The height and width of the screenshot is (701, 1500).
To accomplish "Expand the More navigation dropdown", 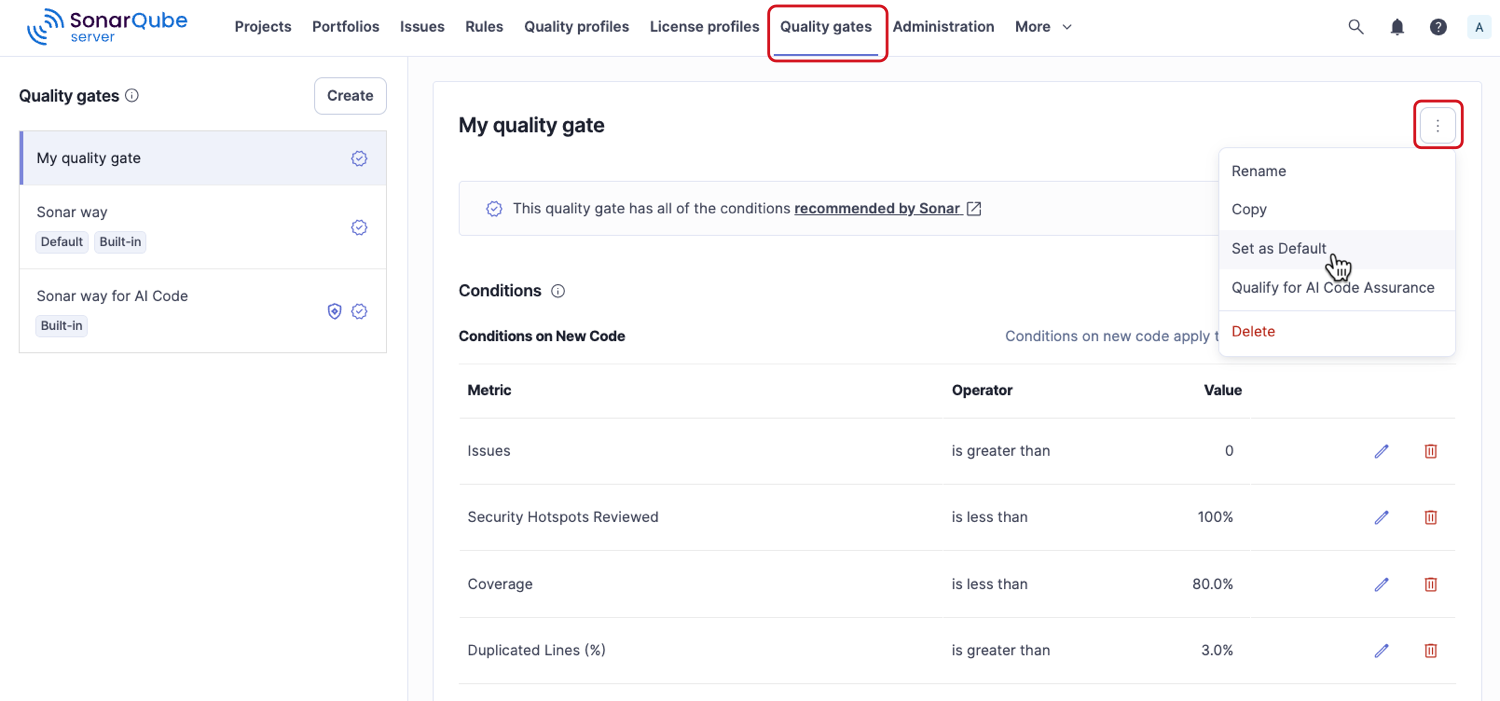I will [1042, 27].
